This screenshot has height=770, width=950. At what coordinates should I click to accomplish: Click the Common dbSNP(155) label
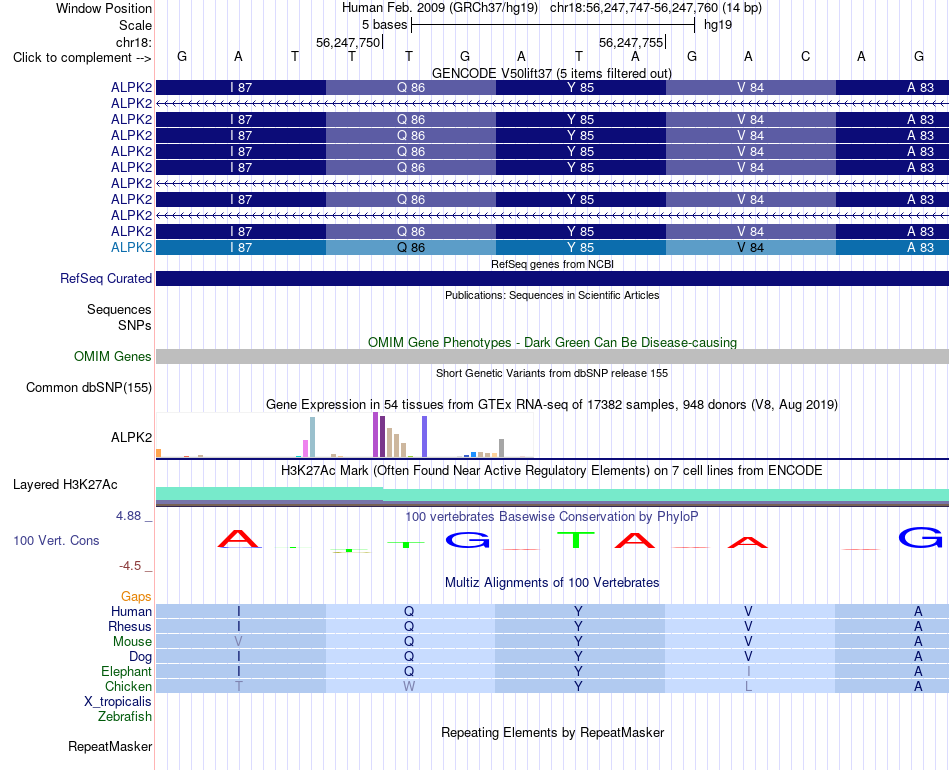[89, 388]
